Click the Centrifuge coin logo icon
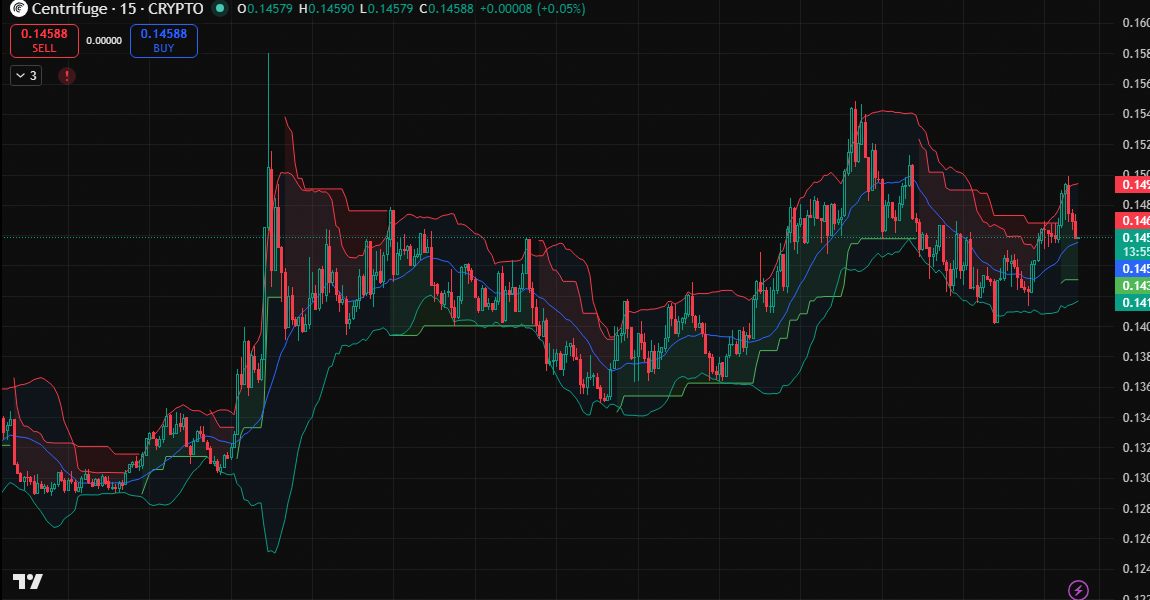This screenshot has width=1150, height=600. [16, 9]
